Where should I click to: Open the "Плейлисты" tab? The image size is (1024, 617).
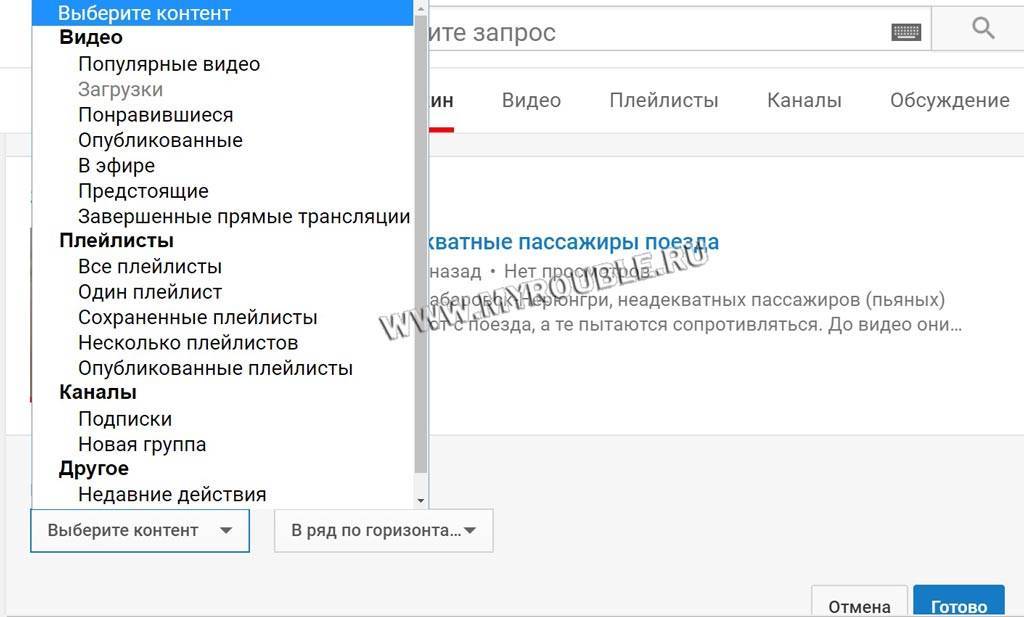coord(664,100)
